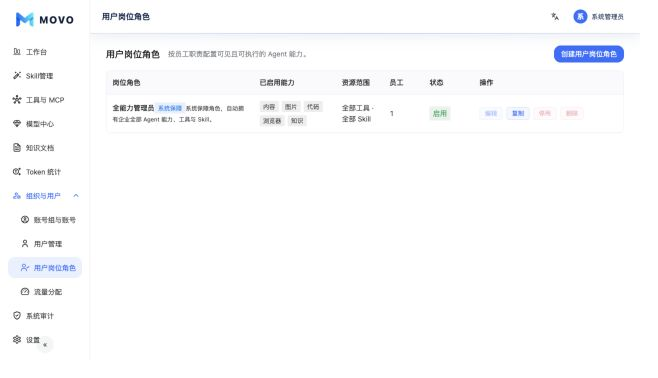Screen dimensions: 658x378
Task: Click 状态 column header
Action: click(x=436, y=83)
